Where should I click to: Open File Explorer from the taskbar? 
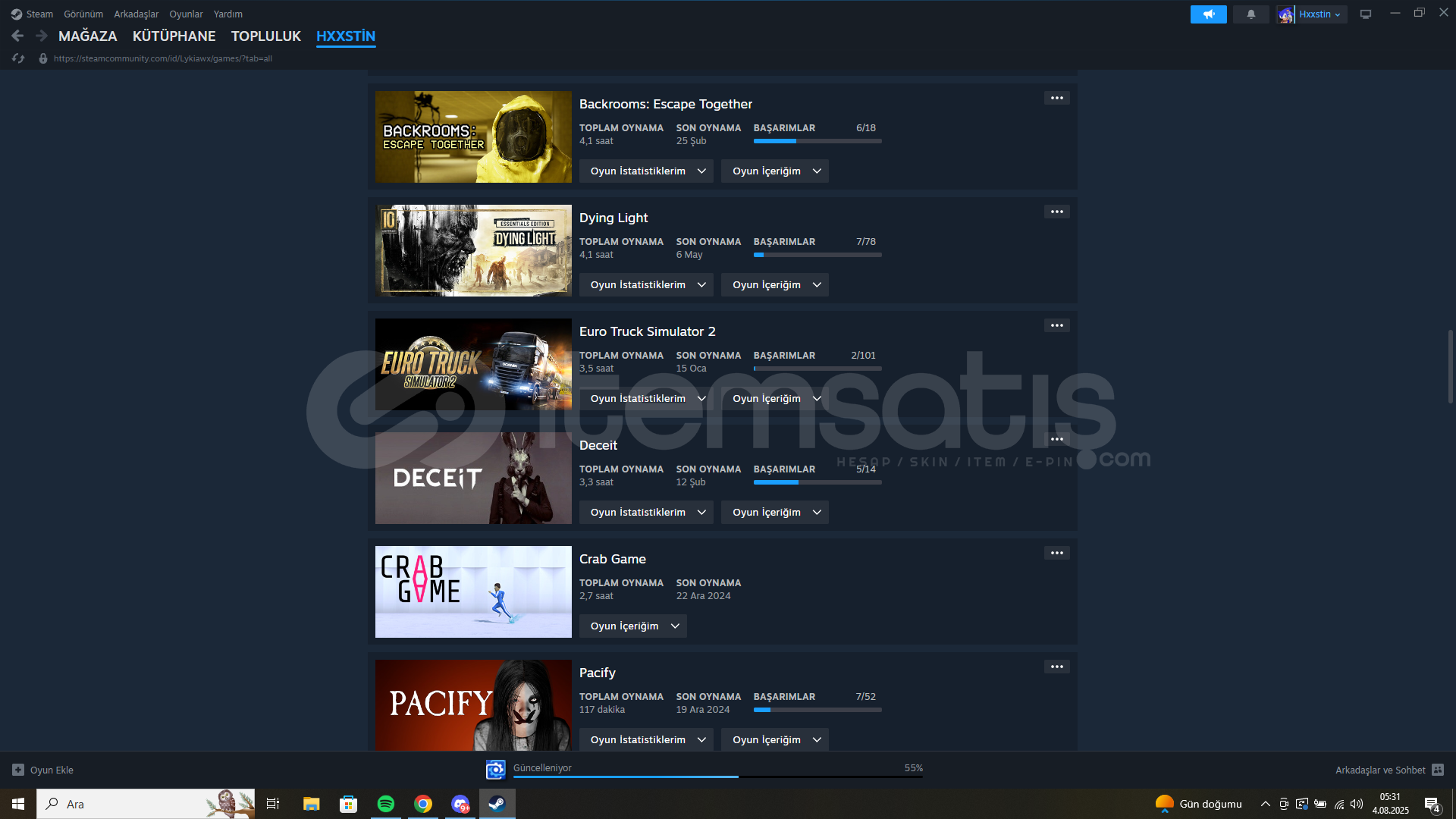(311, 804)
